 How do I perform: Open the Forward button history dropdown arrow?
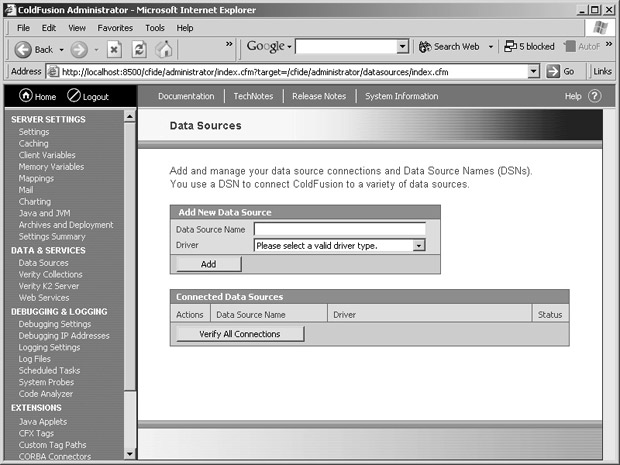(x=96, y=50)
